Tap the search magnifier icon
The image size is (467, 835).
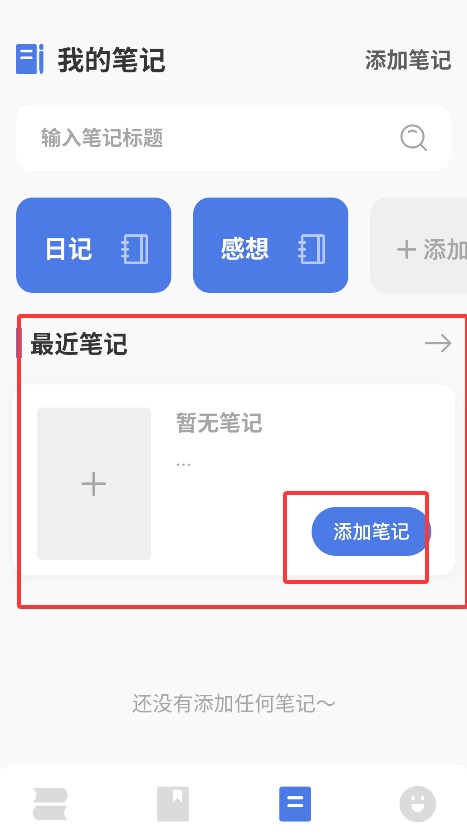pyautogui.click(x=413, y=138)
